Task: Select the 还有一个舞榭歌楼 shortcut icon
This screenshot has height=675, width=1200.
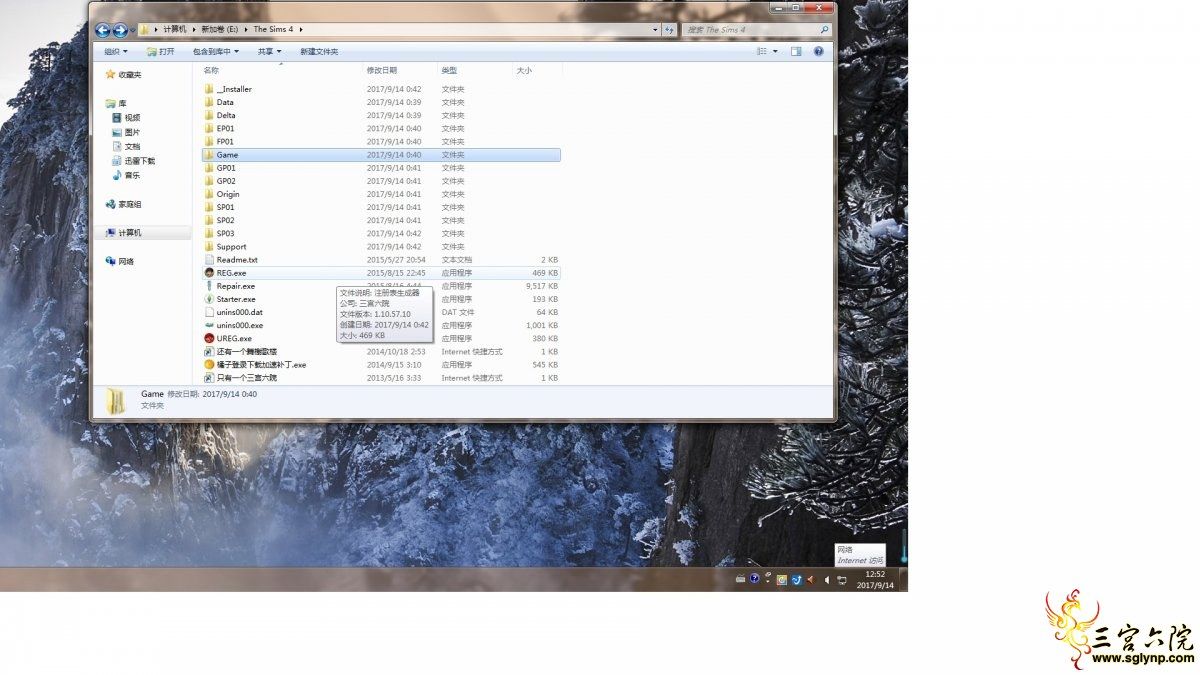Action: pos(209,351)
